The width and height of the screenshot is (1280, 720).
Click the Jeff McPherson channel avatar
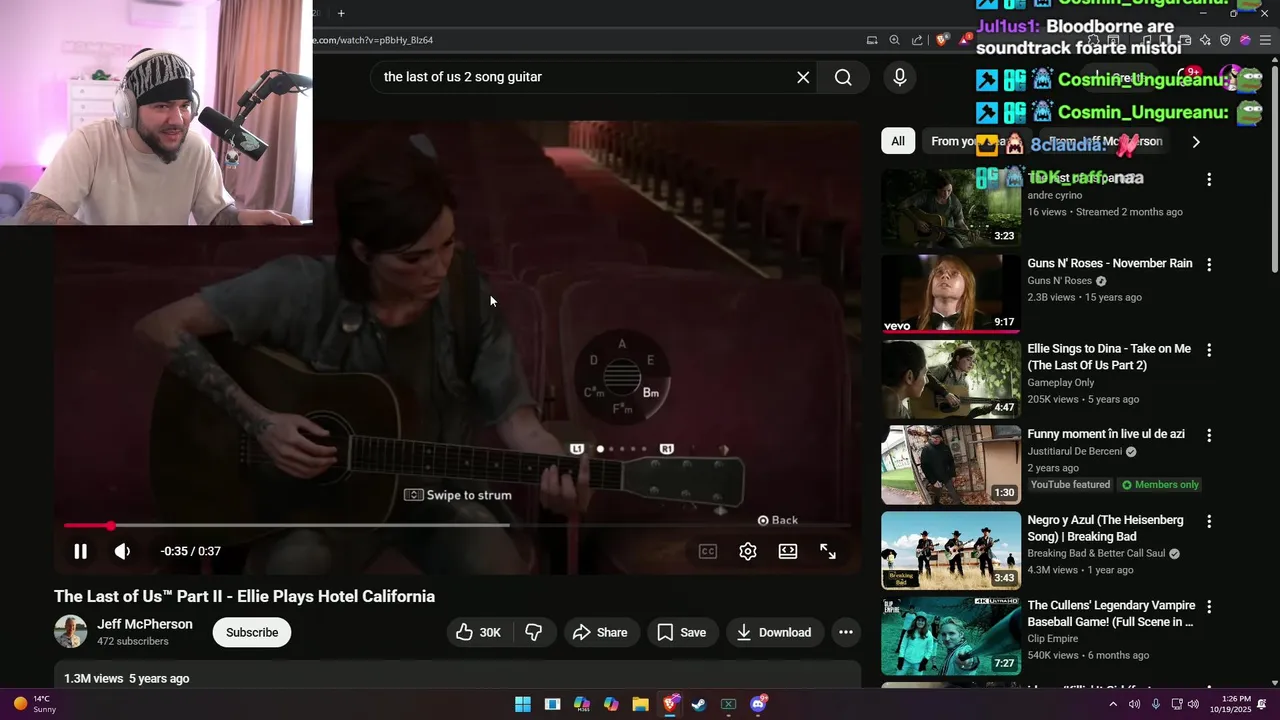pos(71,632)
